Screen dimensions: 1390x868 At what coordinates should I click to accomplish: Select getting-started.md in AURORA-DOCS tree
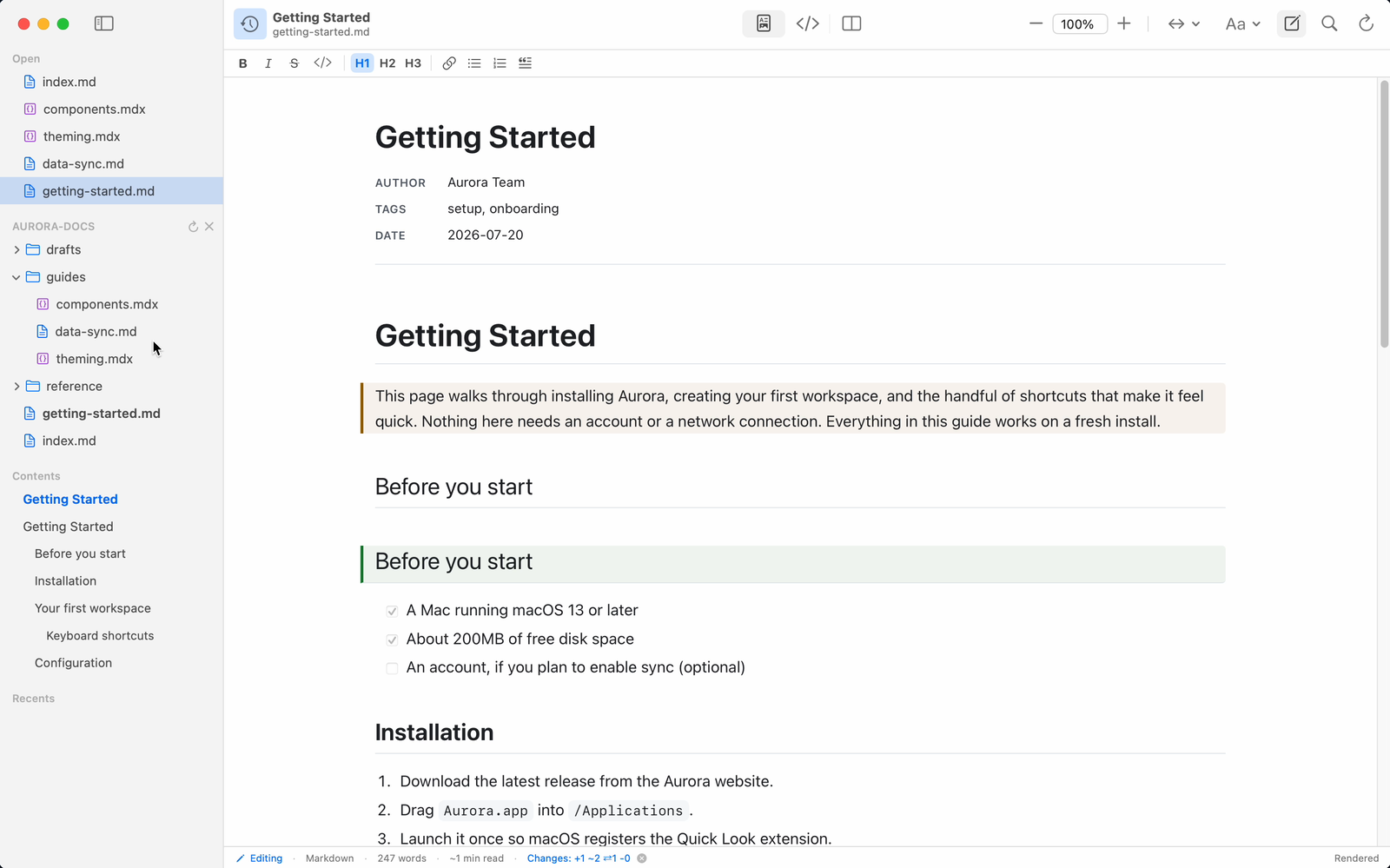coord(111,414)
